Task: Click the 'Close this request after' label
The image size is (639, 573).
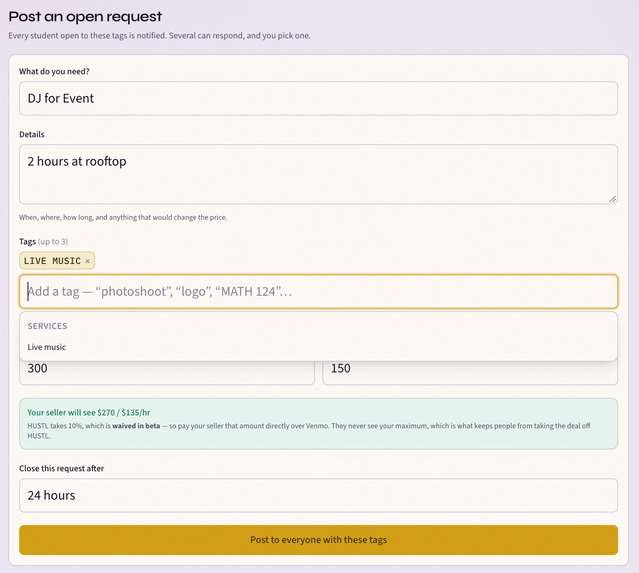Action: (x=62, y=468)
